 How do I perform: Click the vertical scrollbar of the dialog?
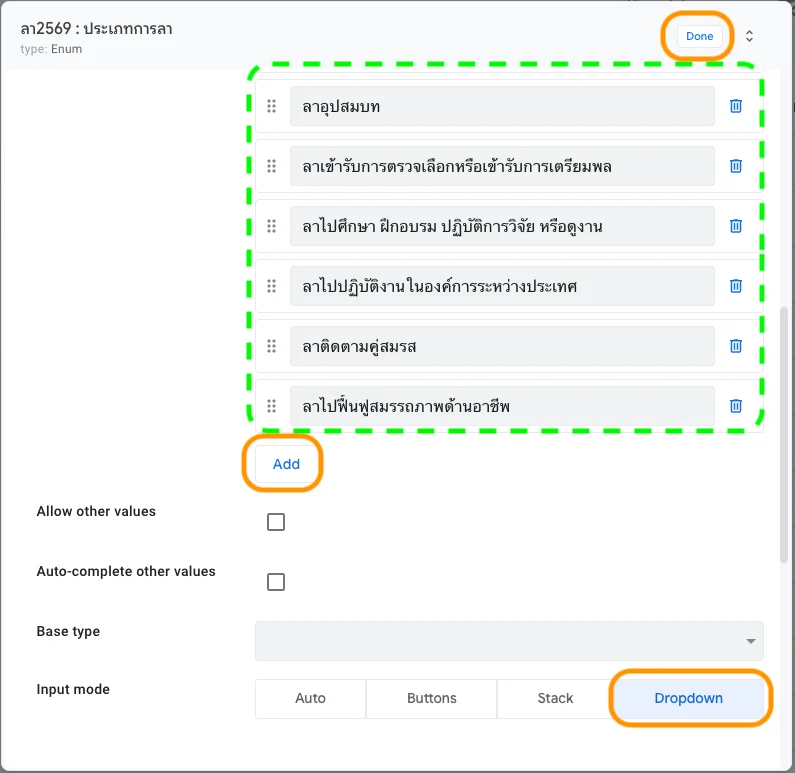(x=784, y=430)
